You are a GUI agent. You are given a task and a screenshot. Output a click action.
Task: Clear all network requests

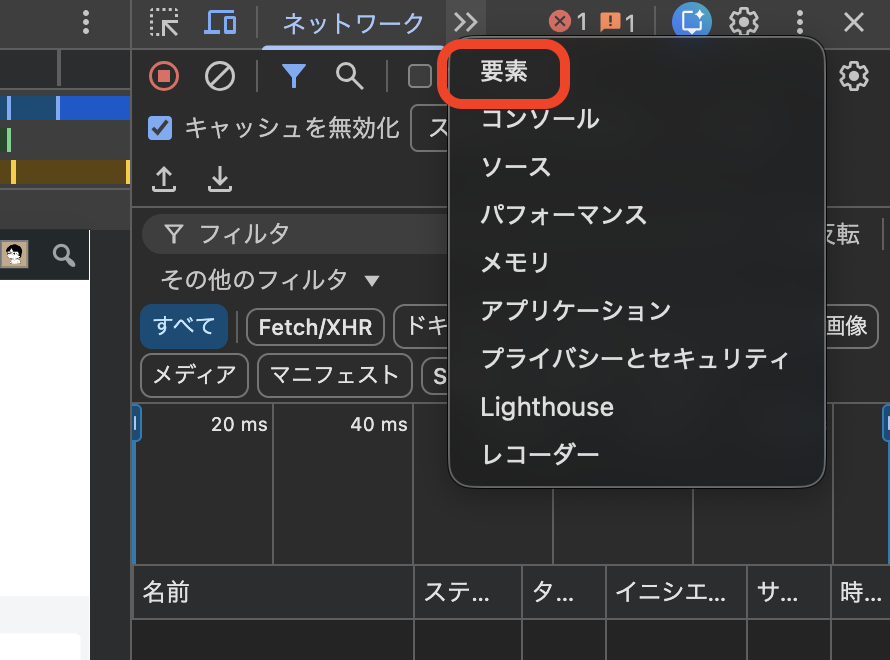point(219,76)
